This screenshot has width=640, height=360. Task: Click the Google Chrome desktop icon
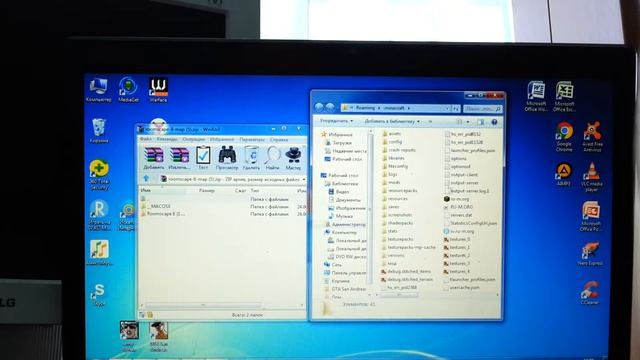tap(564, 137)
